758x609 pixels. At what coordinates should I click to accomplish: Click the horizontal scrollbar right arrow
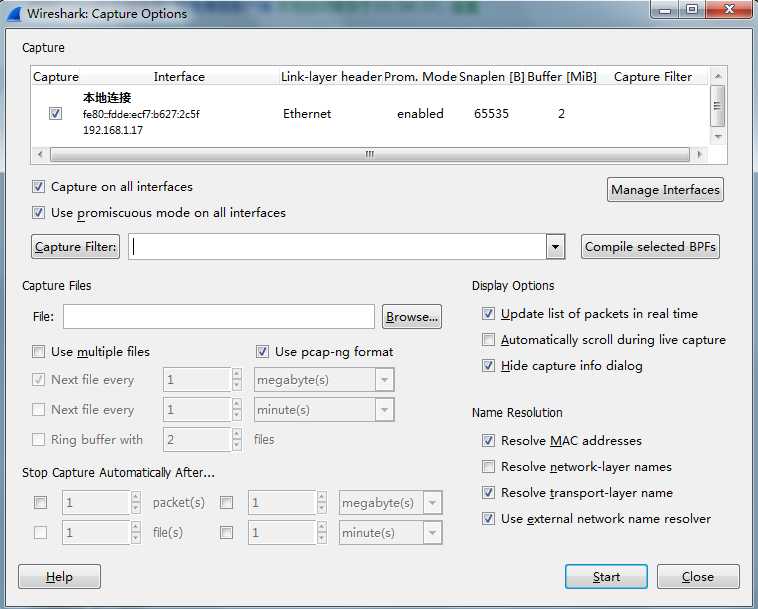[699, 155]
